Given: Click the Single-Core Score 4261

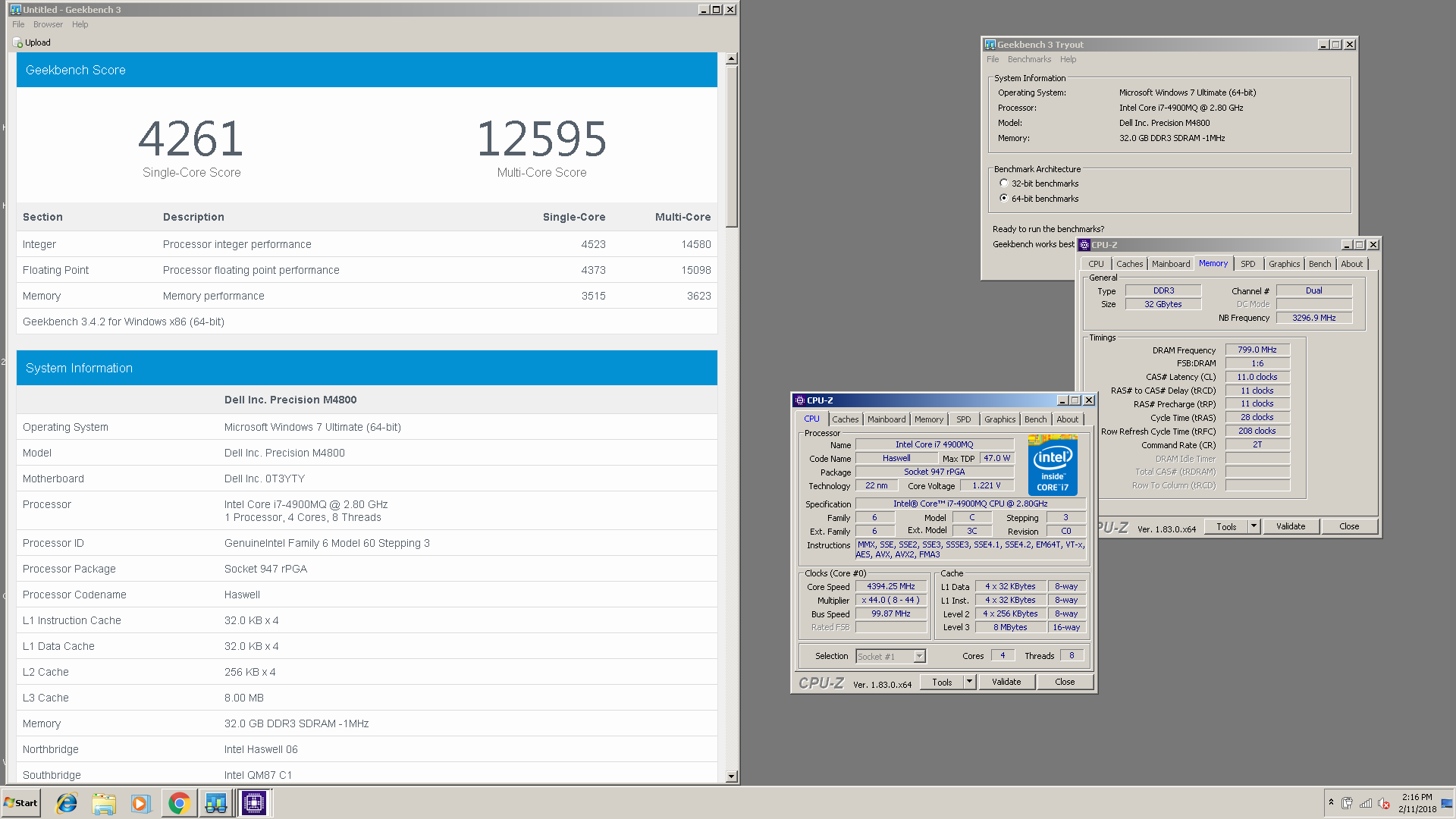Looking at the screenshot, I should (191, 140).
